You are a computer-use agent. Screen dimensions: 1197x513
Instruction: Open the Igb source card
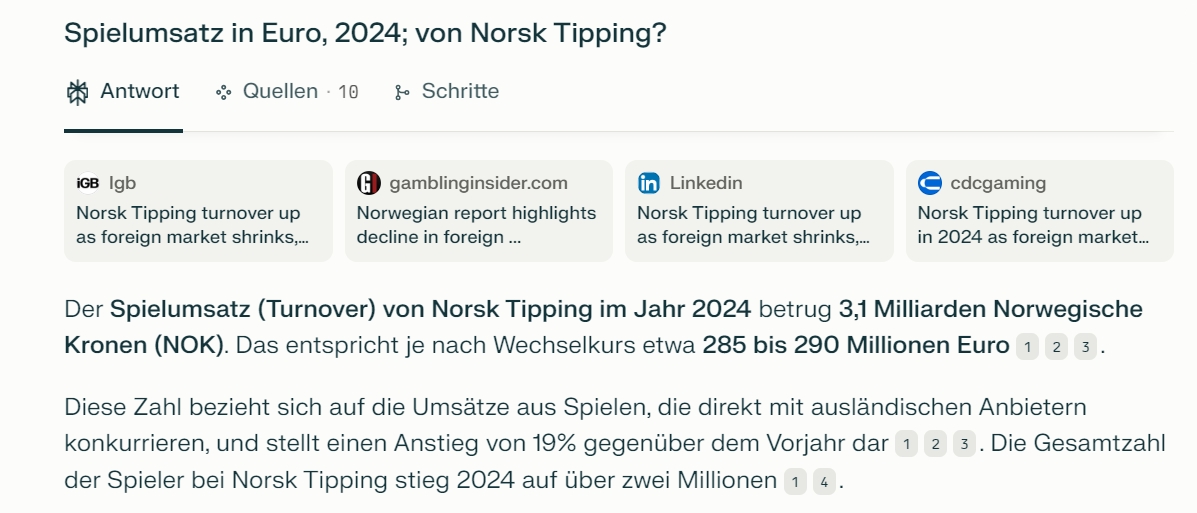point(198,211)
